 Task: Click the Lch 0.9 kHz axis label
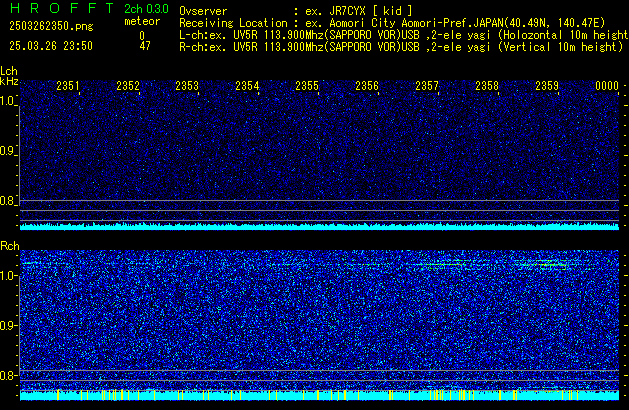(7, 151)
